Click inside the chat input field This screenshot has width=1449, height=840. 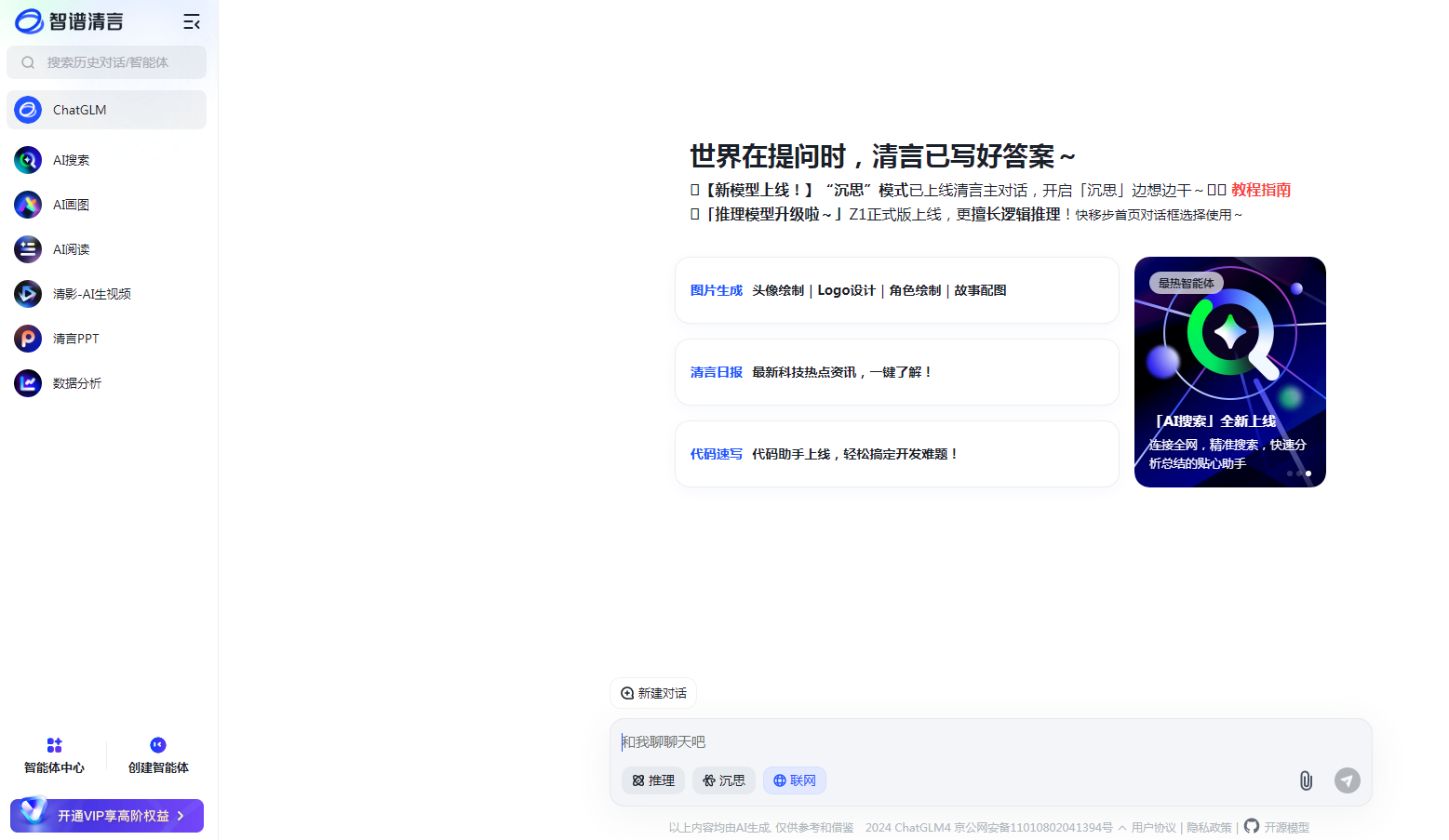pyautogui.click(x=931, y=741)
